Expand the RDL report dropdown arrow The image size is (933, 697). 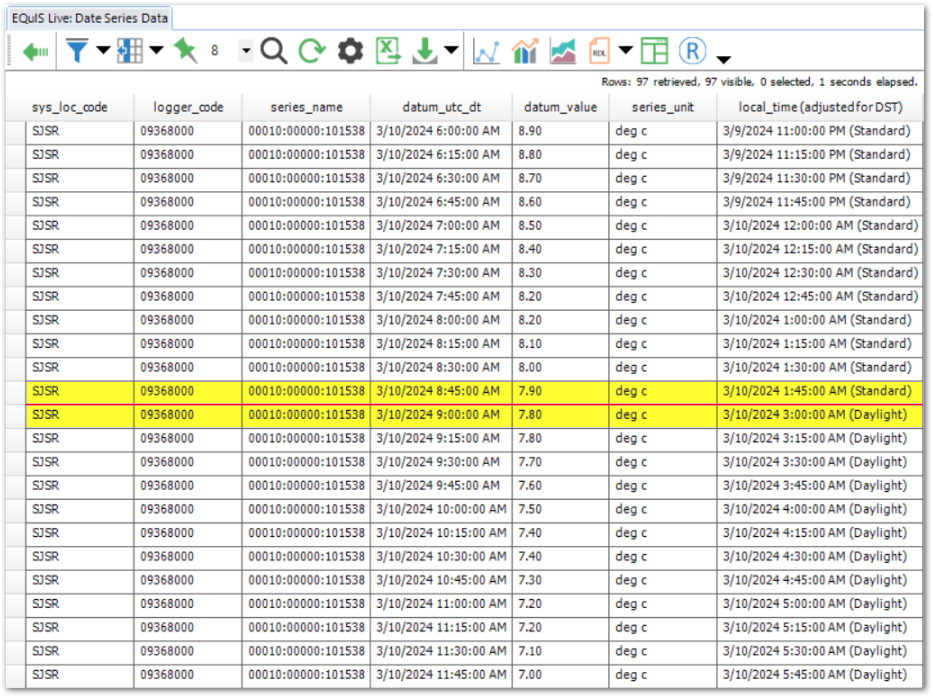pos(626,52)
